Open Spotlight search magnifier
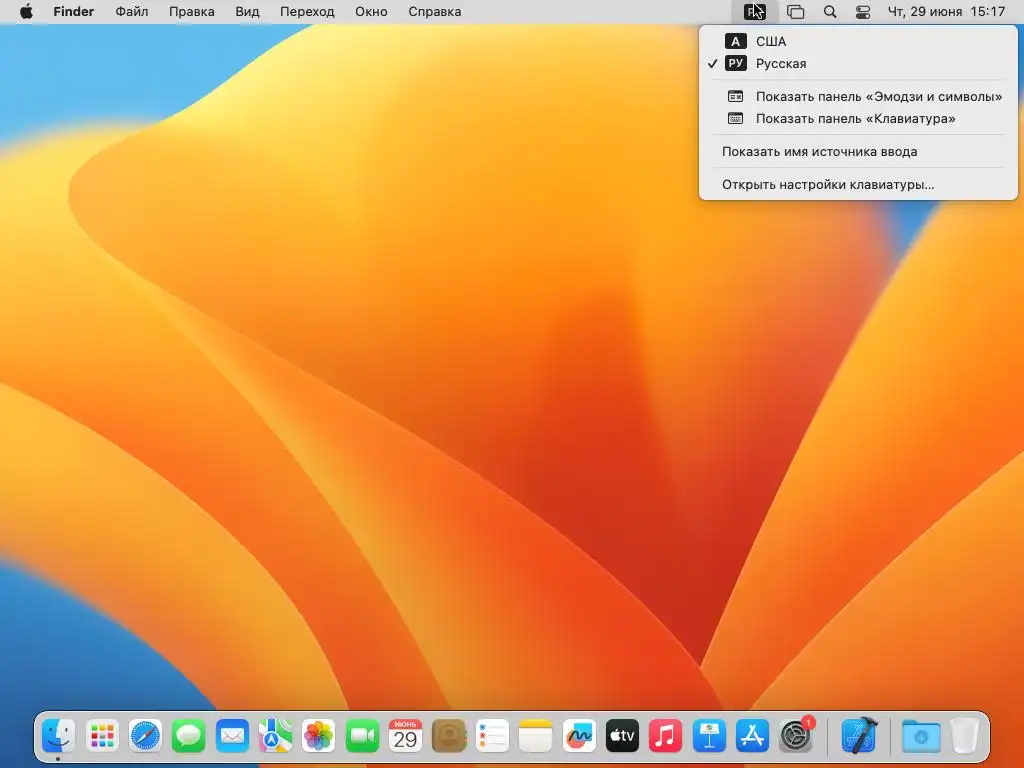Image resolution: width=1024 pixels, height=768 pixels. click(829, 12)
